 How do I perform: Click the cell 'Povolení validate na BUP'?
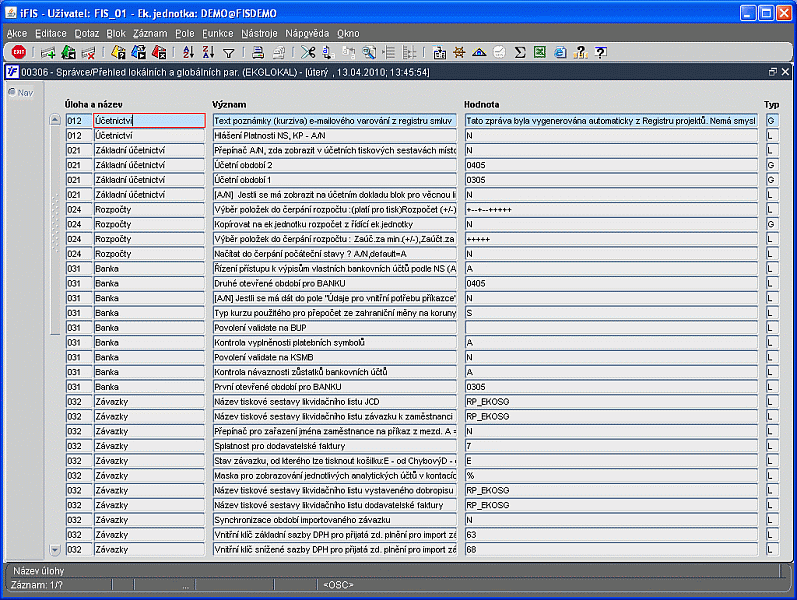tap(334, 327)
